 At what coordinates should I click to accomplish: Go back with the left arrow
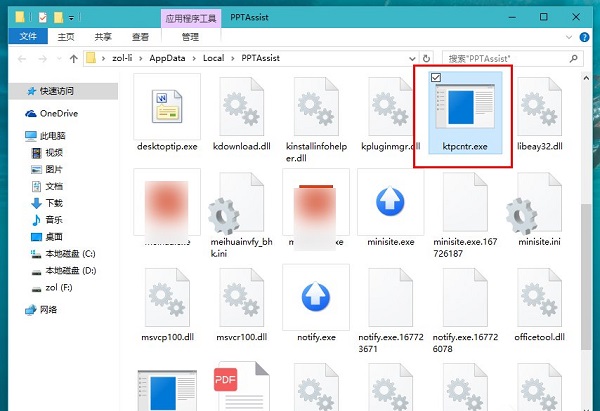pos(22,59)
